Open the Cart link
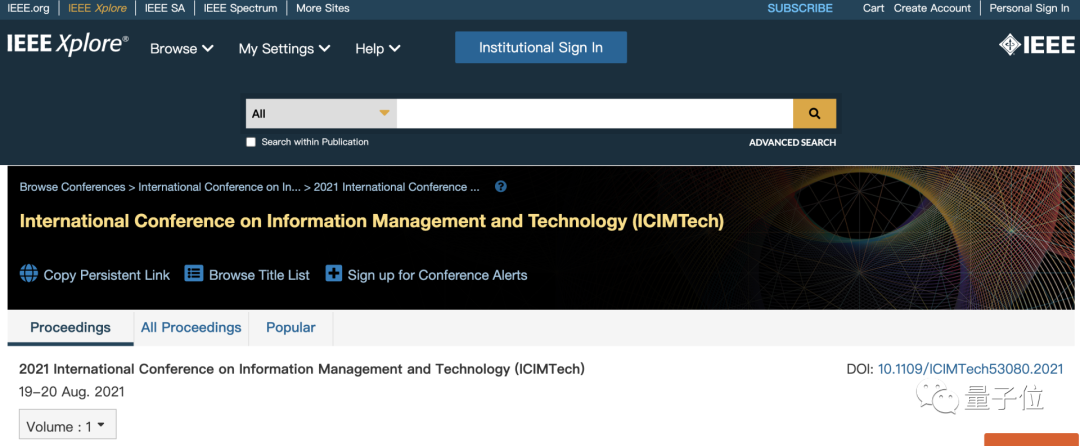1080x446 pixels. pos(873,8)
